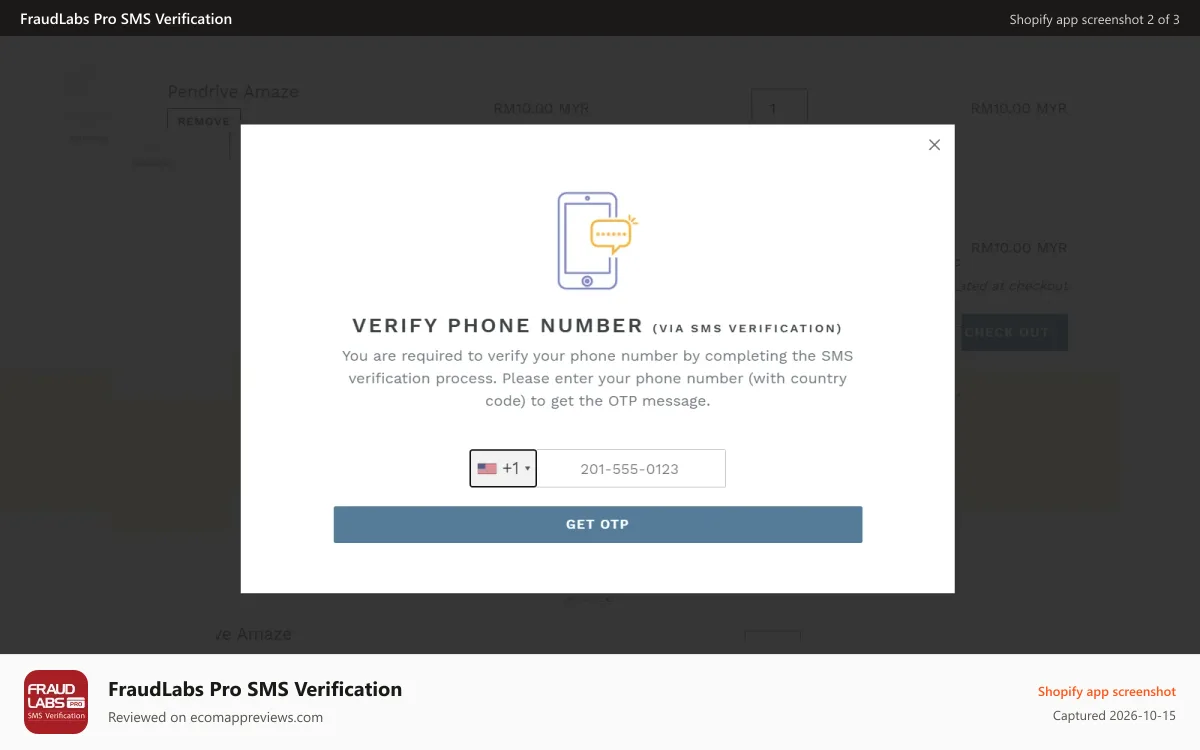Click the dimmed REMOVE button for Pendrive Amaze
This screenshot has width=1200, height=750.
(x=204, y=121)
